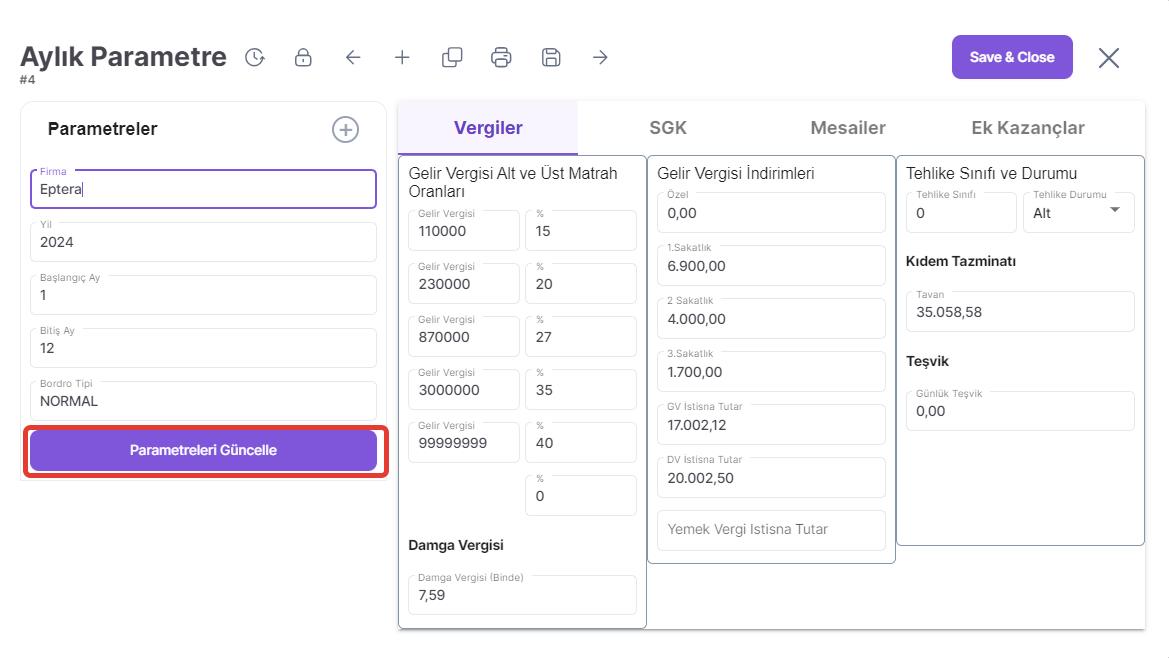Print the monthly parameter record
This screenshot has height=658, width=1169.
[501, 58]
